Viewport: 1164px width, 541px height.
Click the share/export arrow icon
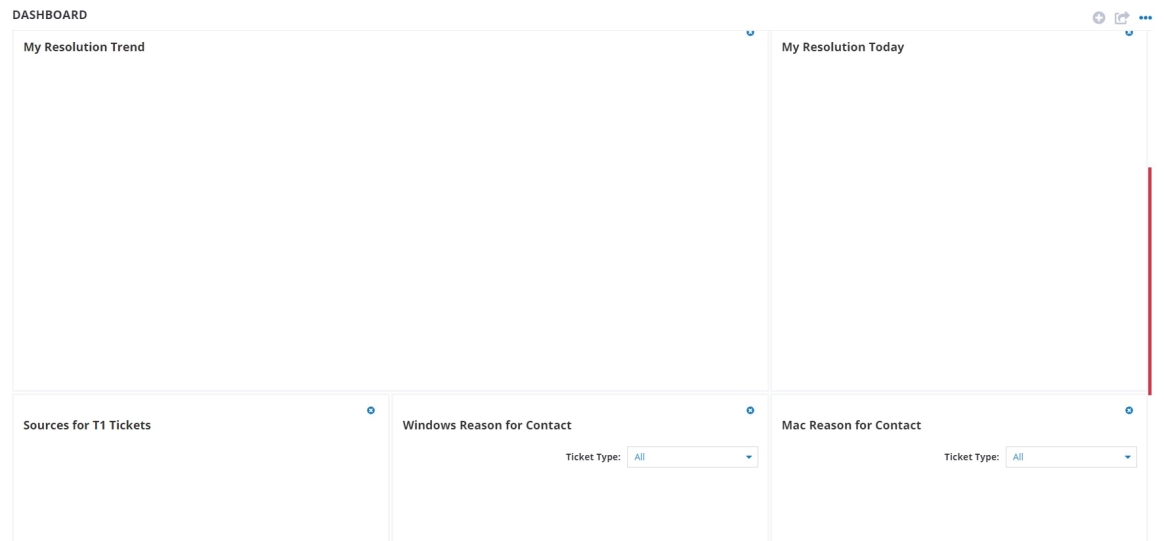[1122, 17]
